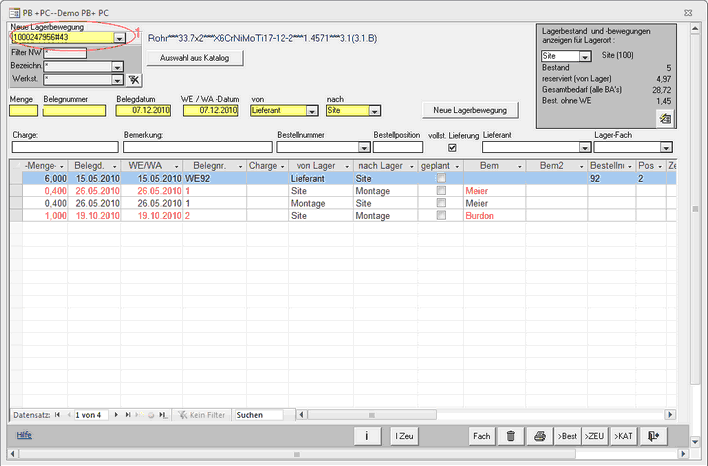Screen dimensions: 708x466
Task: Open the 'nach' Site dropdown
Action: tap(373, 111)
